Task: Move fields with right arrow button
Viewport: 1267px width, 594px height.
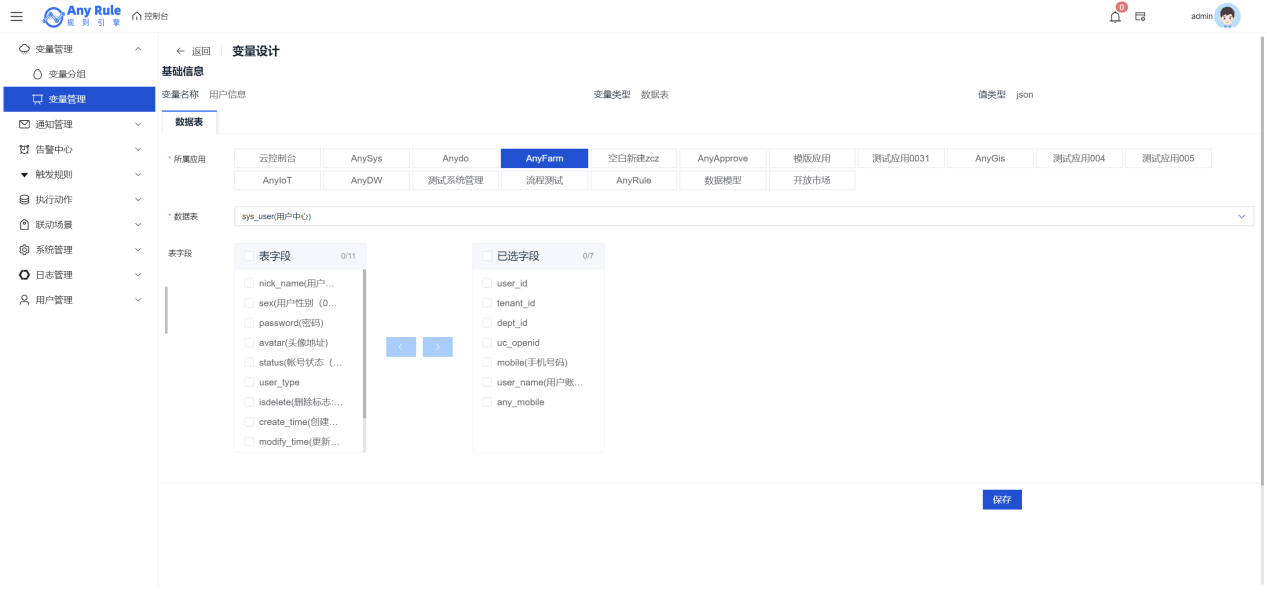Action: click(x=438, y=347)
